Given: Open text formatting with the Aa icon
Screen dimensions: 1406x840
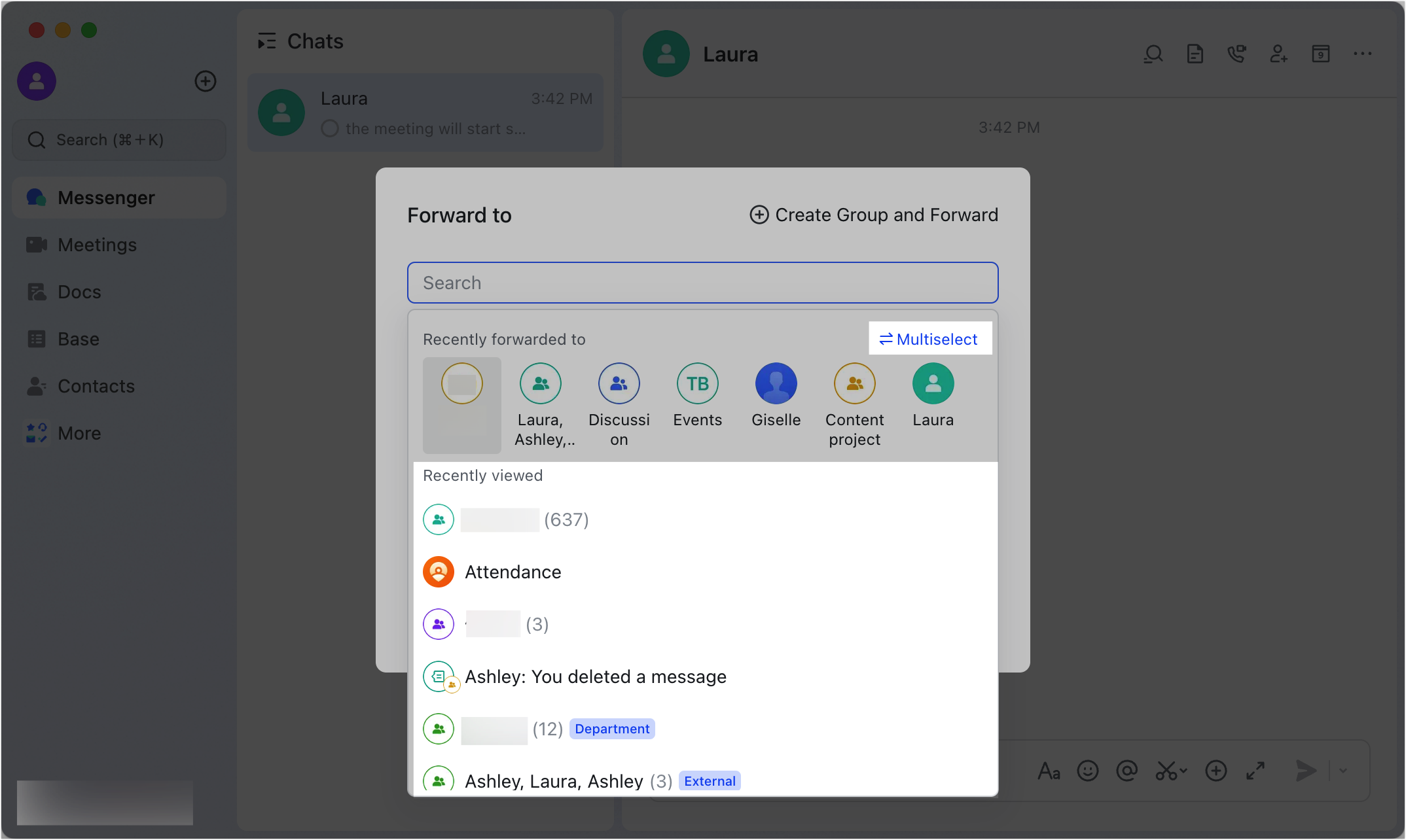Looking at the screenshot, I should [1049, 771].
